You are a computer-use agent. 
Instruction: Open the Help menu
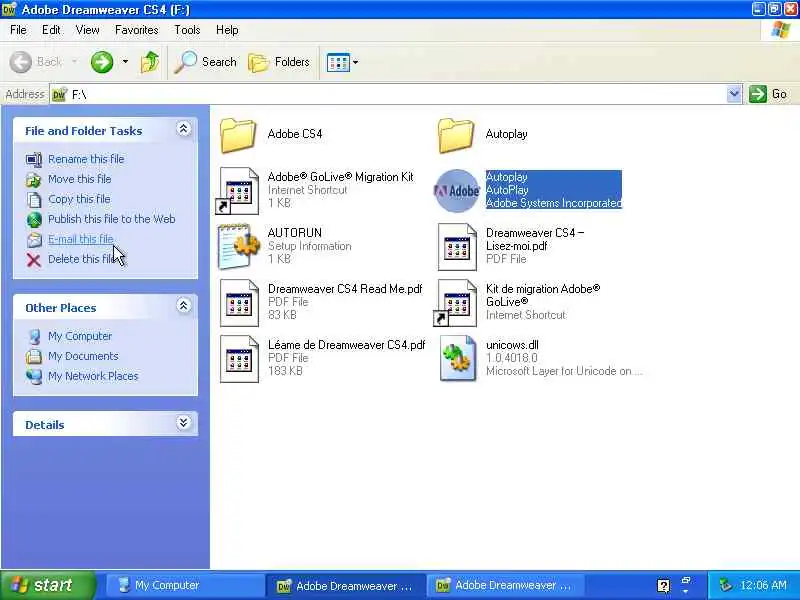tap(227, 30)
